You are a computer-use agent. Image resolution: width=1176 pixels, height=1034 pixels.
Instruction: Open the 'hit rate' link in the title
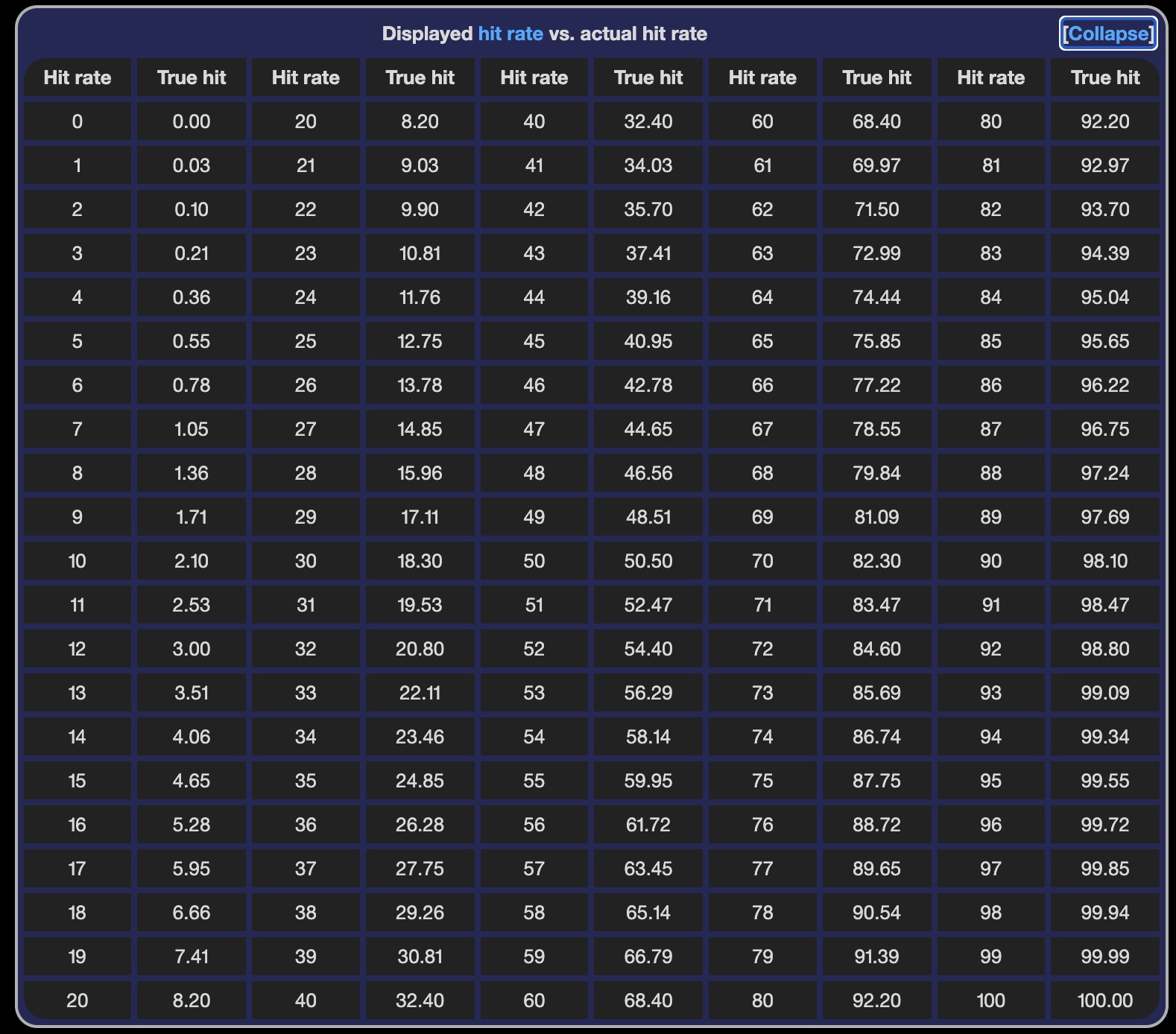click(510, 34)
